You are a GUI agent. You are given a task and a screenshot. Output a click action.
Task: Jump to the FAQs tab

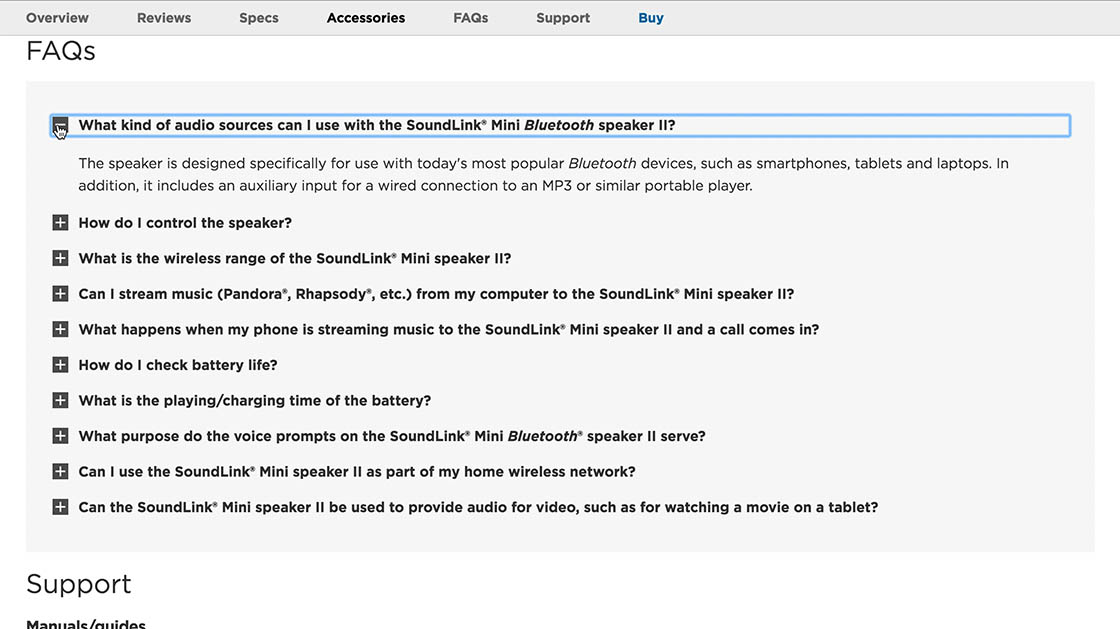pyautogui.click(x=471, y=18)
